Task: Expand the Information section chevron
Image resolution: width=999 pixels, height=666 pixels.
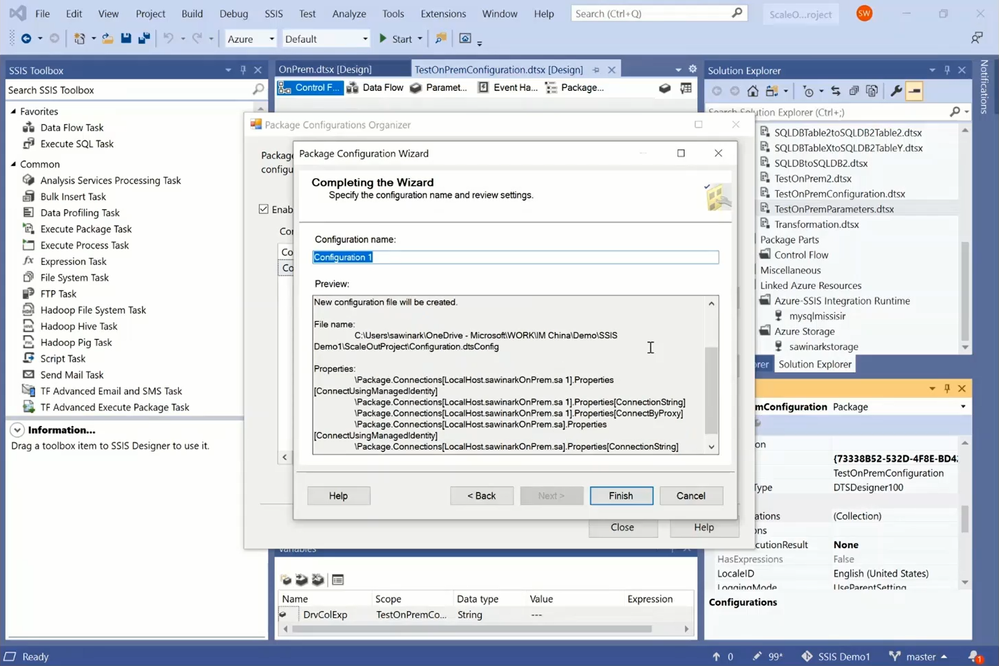Action: click(x=17, y=430)
